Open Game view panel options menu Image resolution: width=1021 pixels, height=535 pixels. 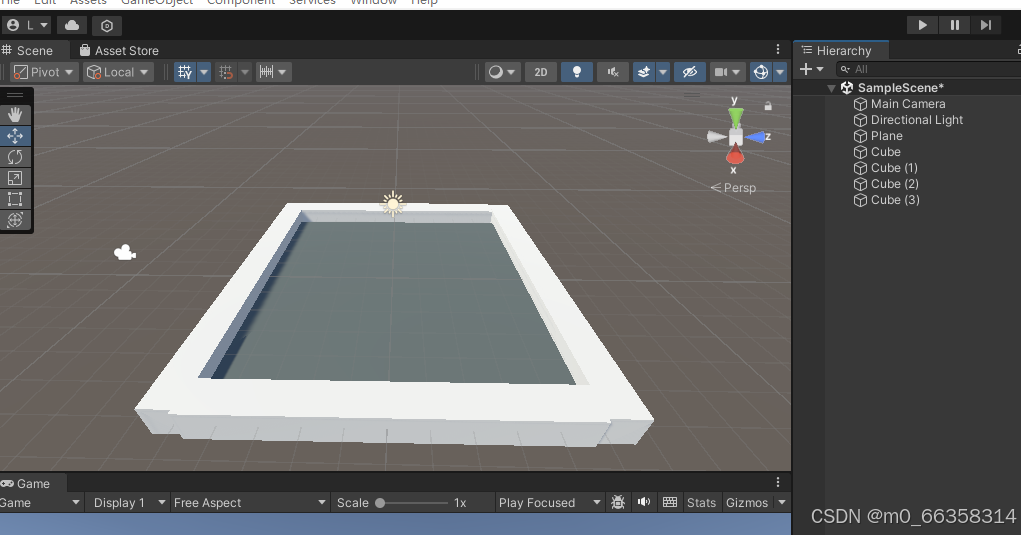[x=777, y=482]
